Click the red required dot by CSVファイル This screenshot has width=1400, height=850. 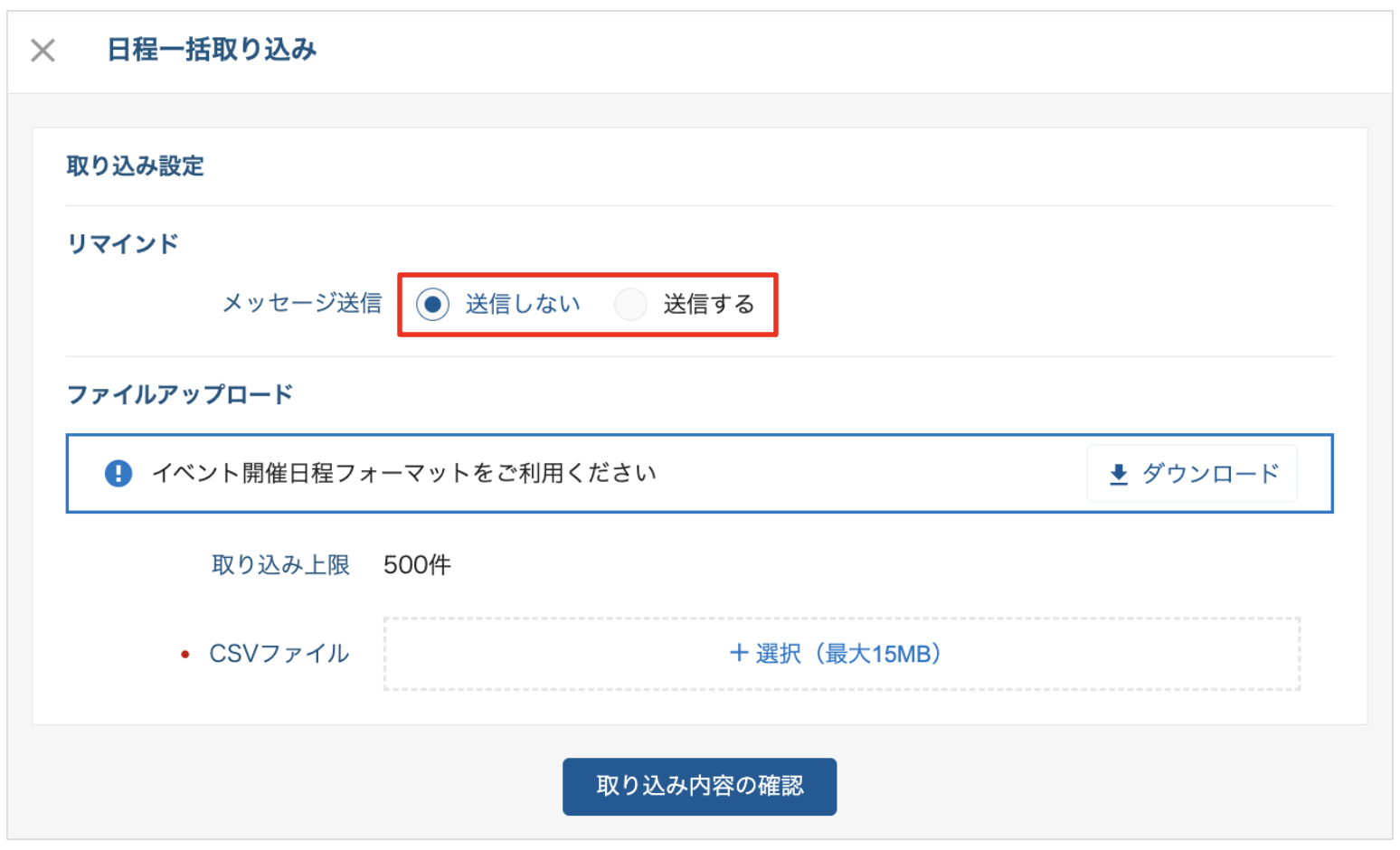(x=185, y=655)
